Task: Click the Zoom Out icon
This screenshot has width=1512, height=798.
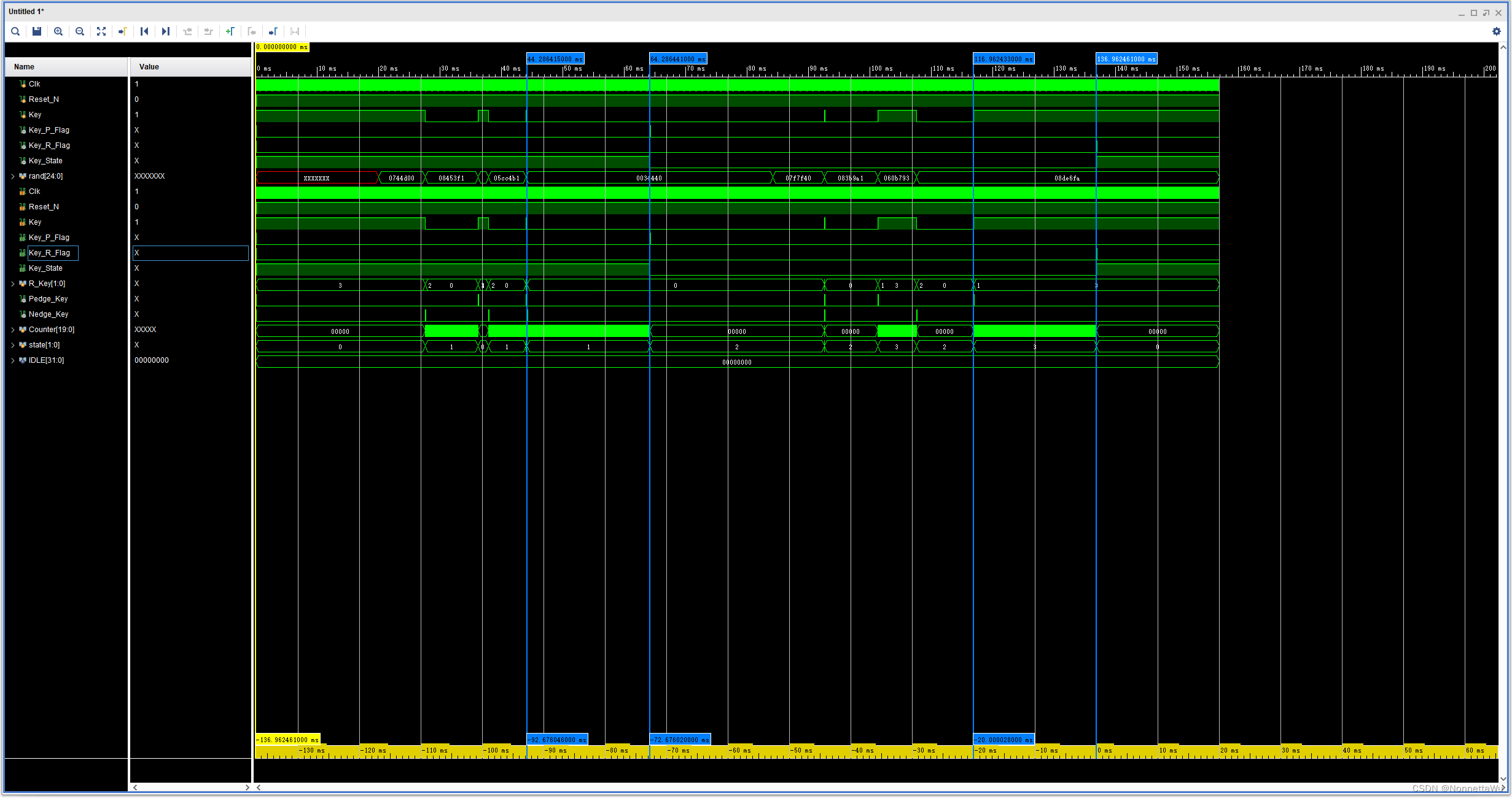Action: click(x=80, y=31)
